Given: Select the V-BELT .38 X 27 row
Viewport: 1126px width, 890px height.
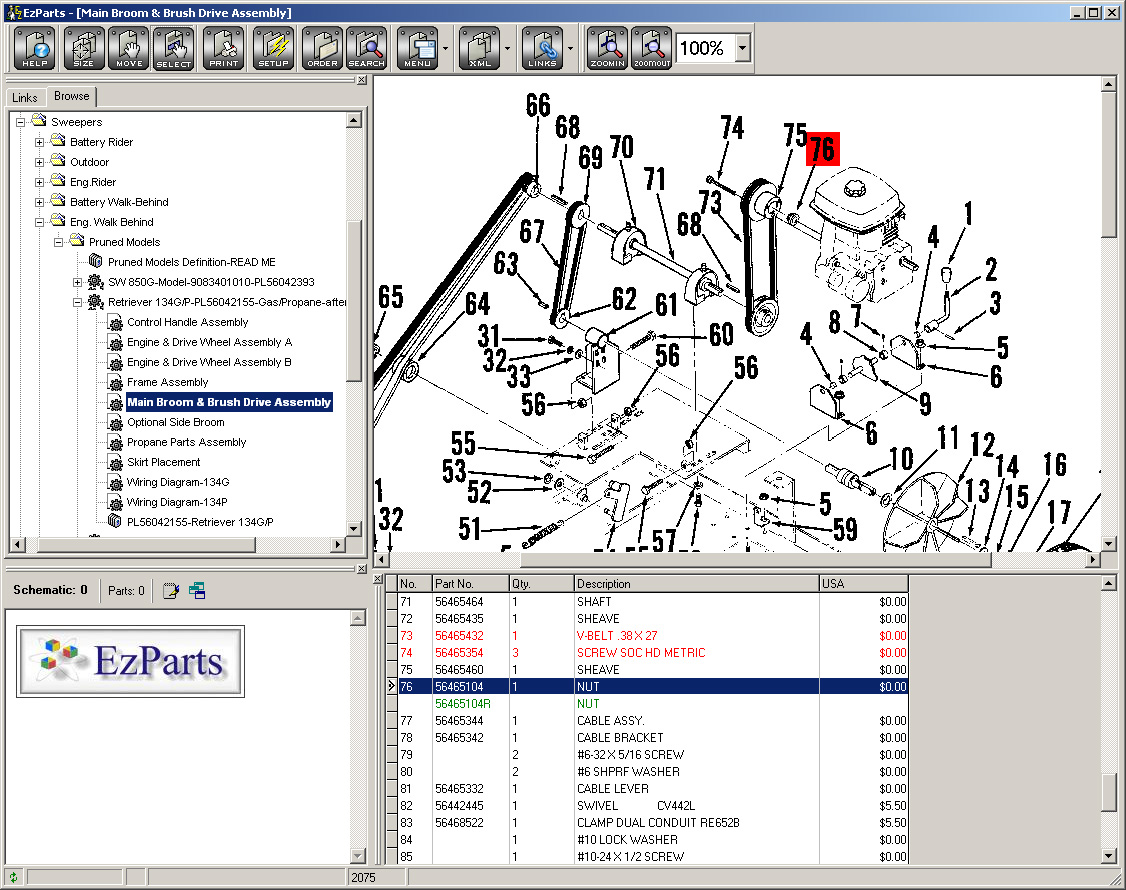Looking at the screenshot, I should pyautogui.click(x=653, y=636).
